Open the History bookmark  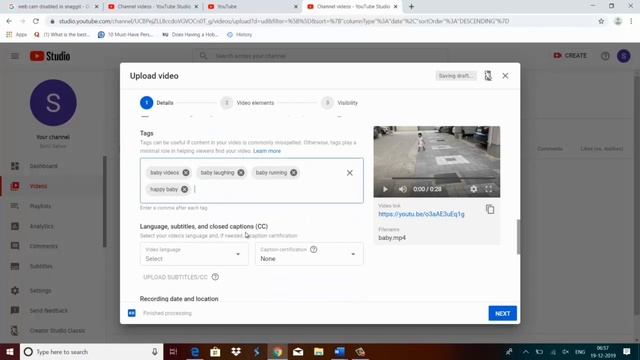tap(240, 35)
